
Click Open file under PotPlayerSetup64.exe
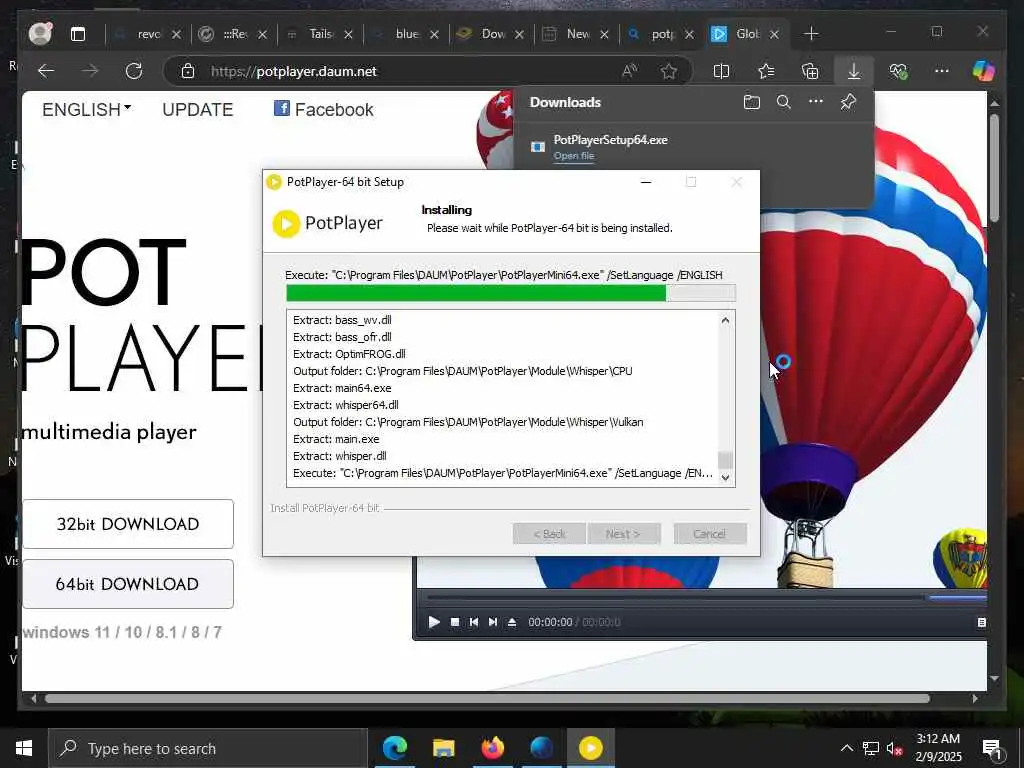[574, 155]
